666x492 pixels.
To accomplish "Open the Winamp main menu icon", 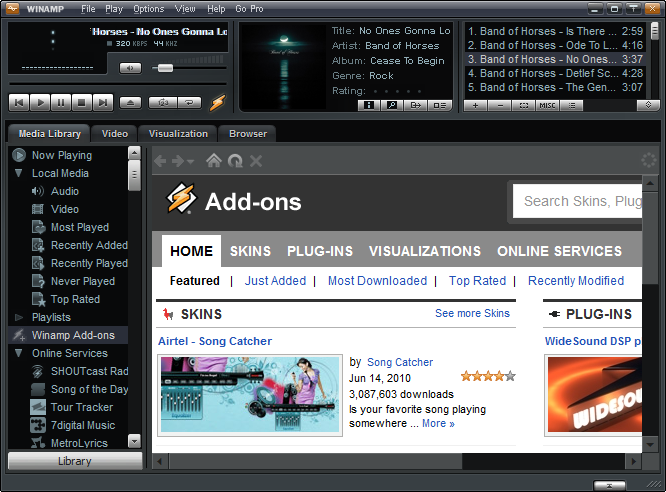I will click(12, 8).
